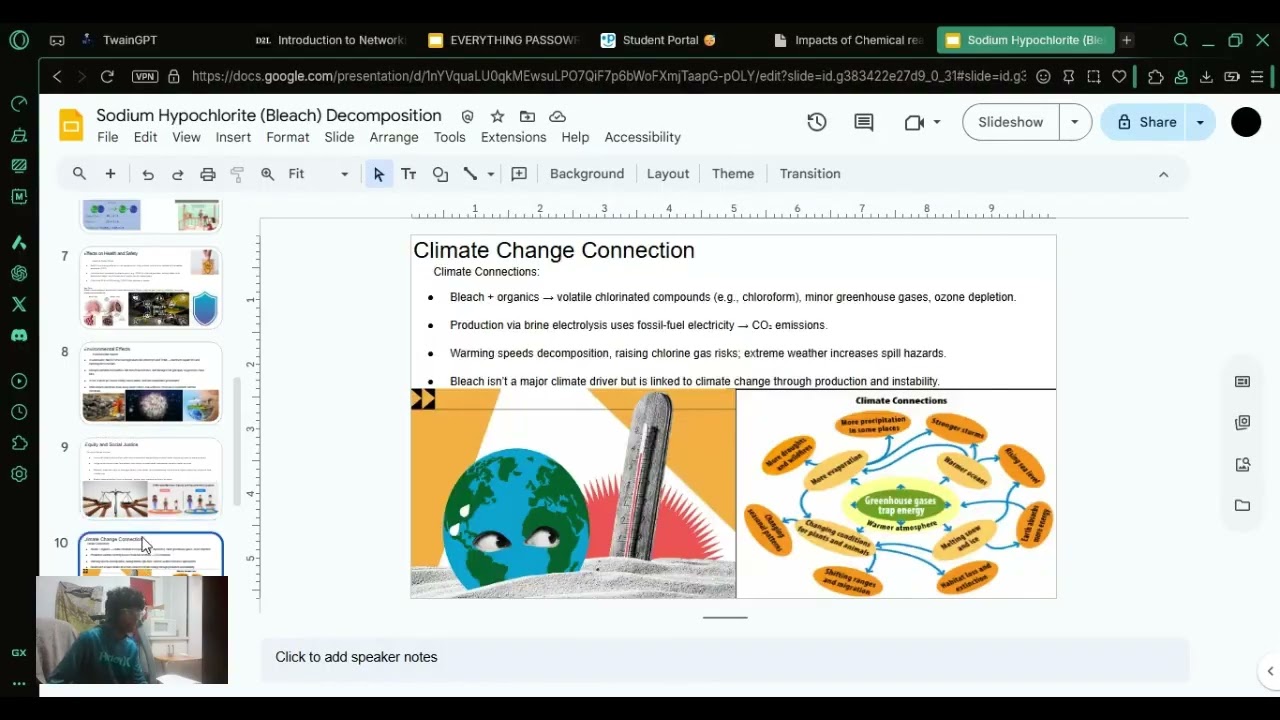Go back in browser history
Screen dimensions: 1280x720
tap(57, 76)
